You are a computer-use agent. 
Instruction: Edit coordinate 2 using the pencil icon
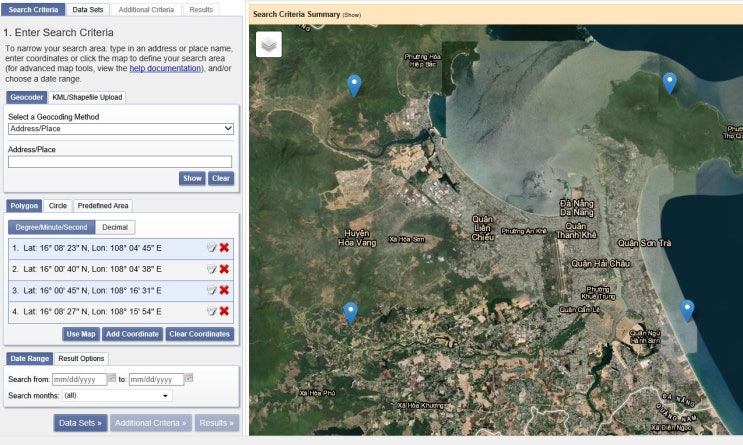point(211,269)
